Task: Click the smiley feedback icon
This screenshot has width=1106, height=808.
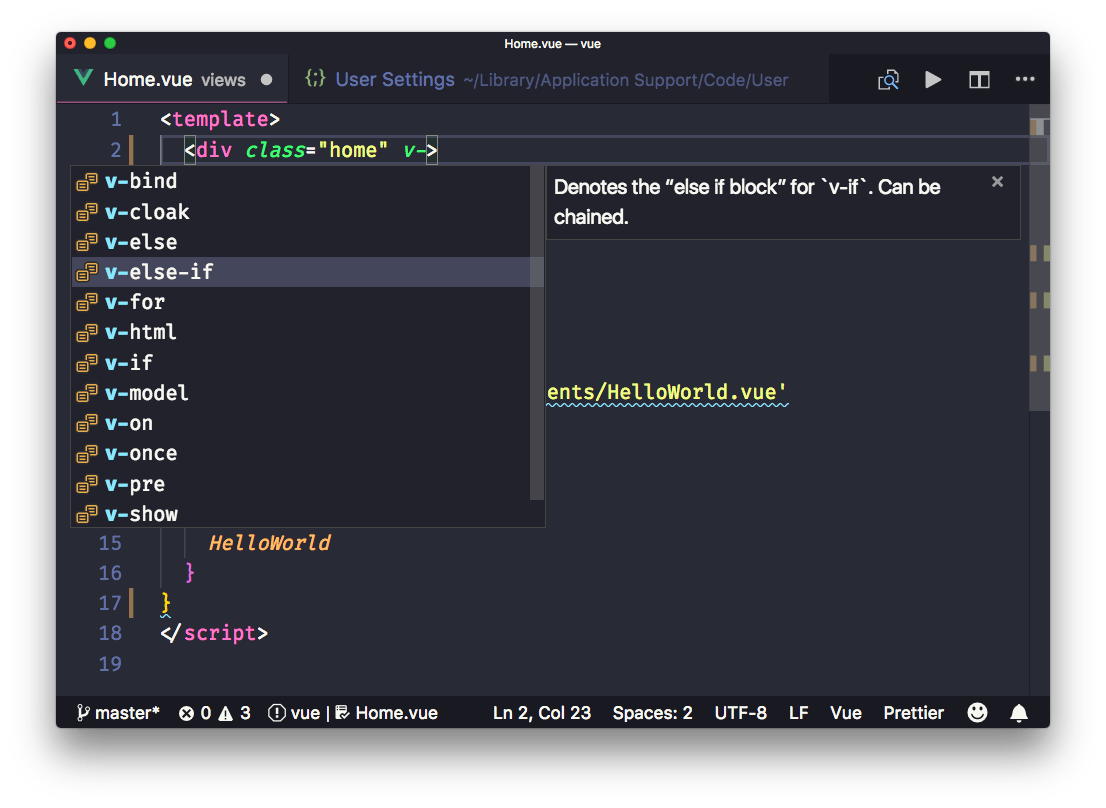Action: click(977, 713)
